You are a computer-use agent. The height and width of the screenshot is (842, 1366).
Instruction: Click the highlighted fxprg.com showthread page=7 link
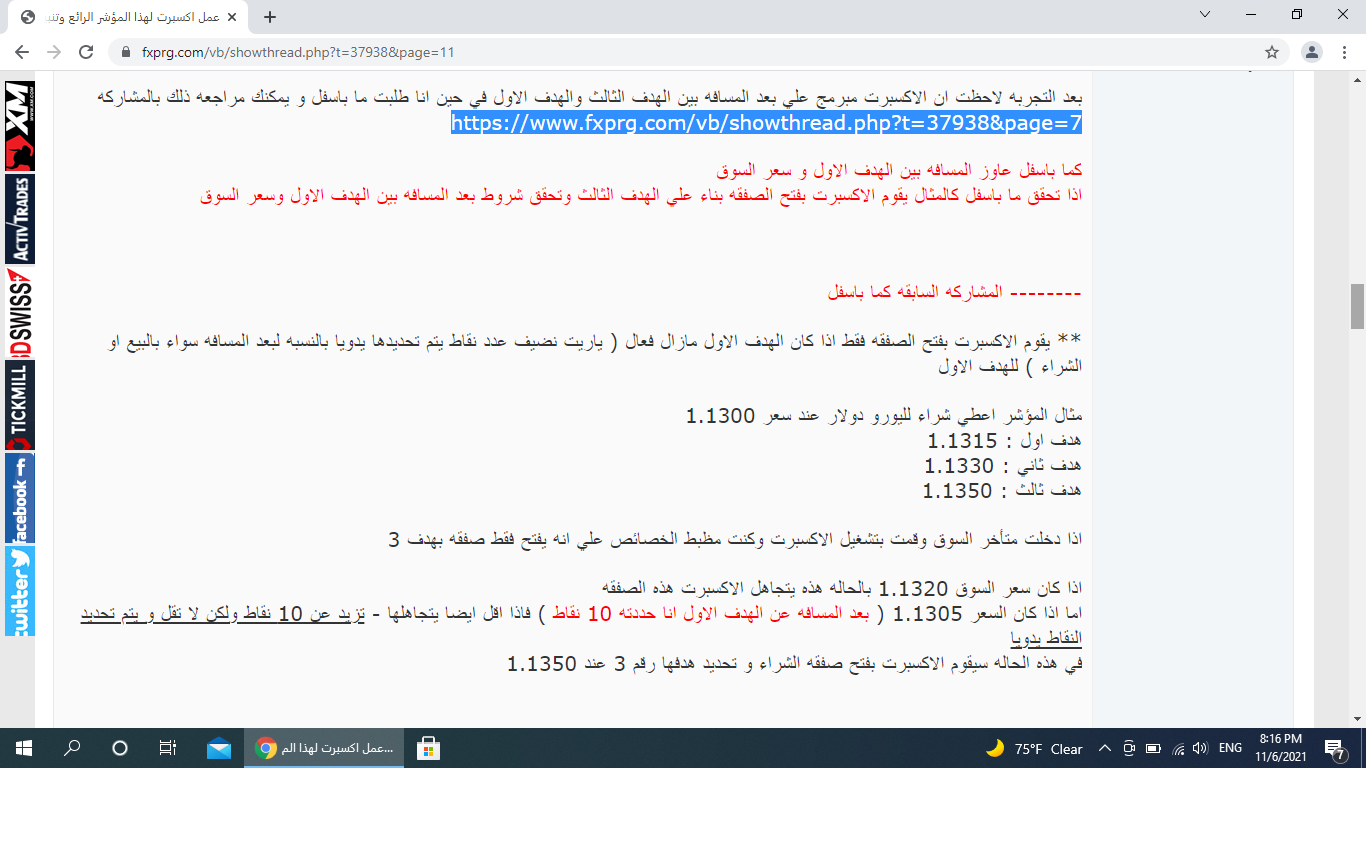coord(766,123)
